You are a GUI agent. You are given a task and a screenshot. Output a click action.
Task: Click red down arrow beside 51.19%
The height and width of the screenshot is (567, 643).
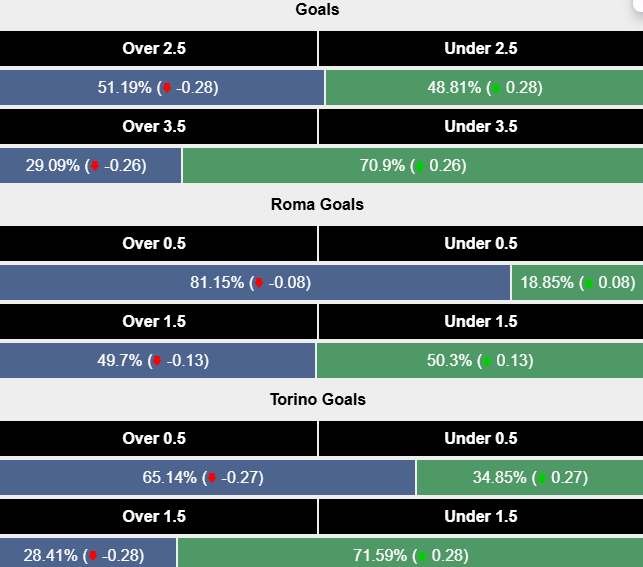point(166,88)
